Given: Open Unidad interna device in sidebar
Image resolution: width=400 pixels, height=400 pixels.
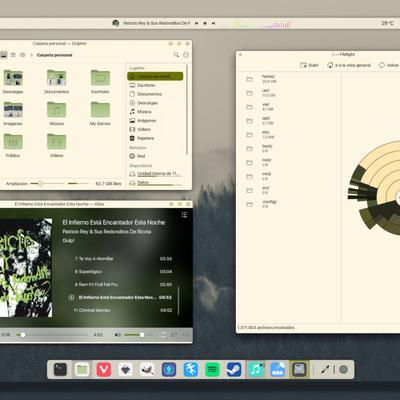Looking at the screenshot, I should [155, 174].
